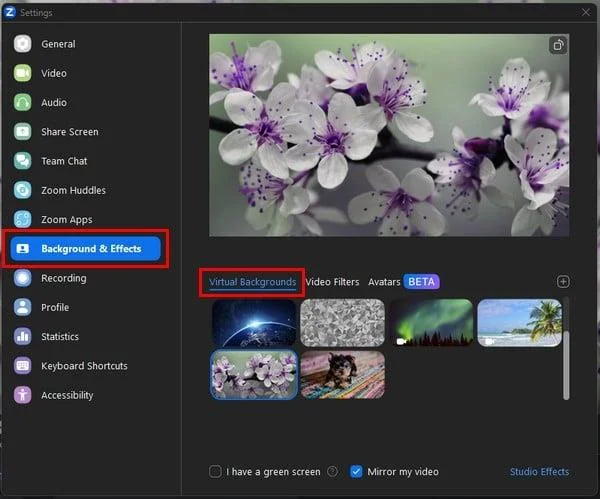This screenshot has width=600, height=499.
Task: Switch to the Video Filters tab
Action: [x=333, y=282]
